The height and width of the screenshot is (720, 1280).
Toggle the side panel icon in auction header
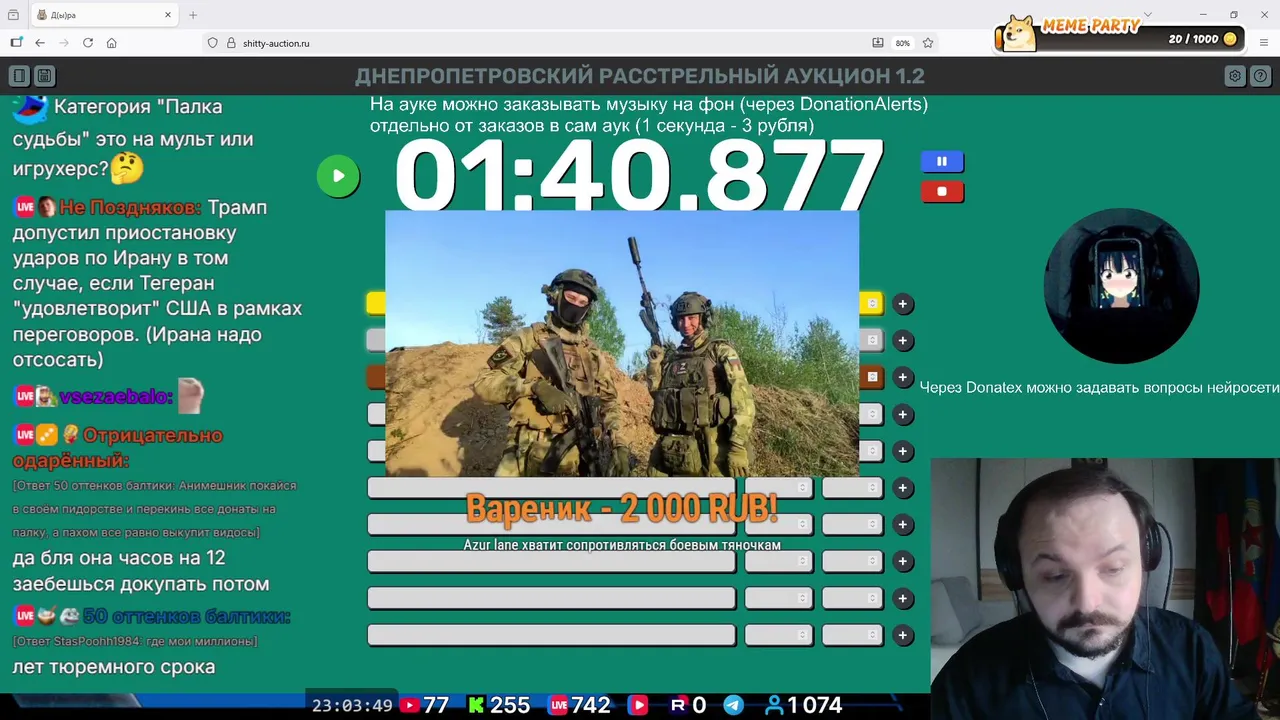pos(19,76)
